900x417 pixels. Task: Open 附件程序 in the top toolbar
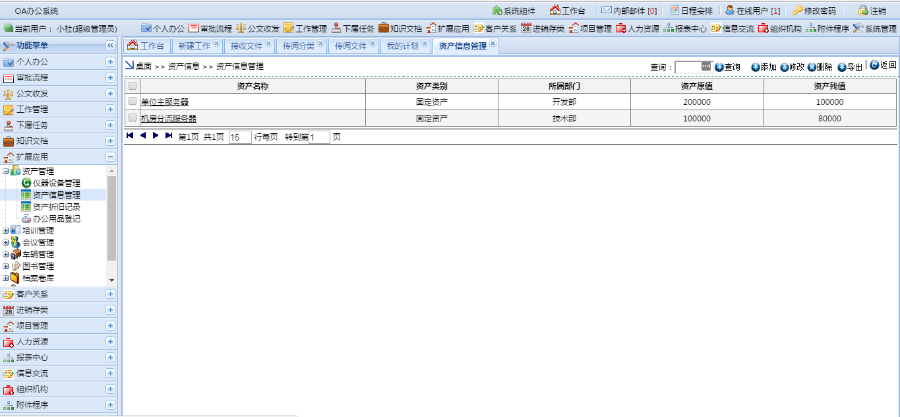click(x=827, y=28)
